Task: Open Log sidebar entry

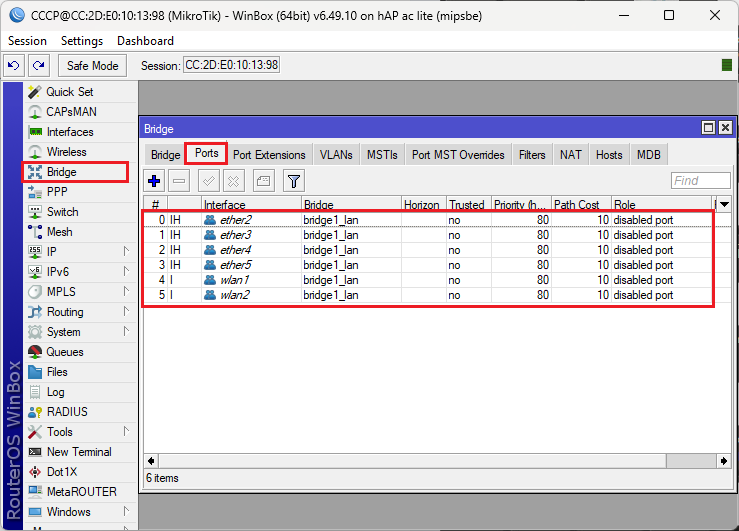Action: tap(80, 392)
